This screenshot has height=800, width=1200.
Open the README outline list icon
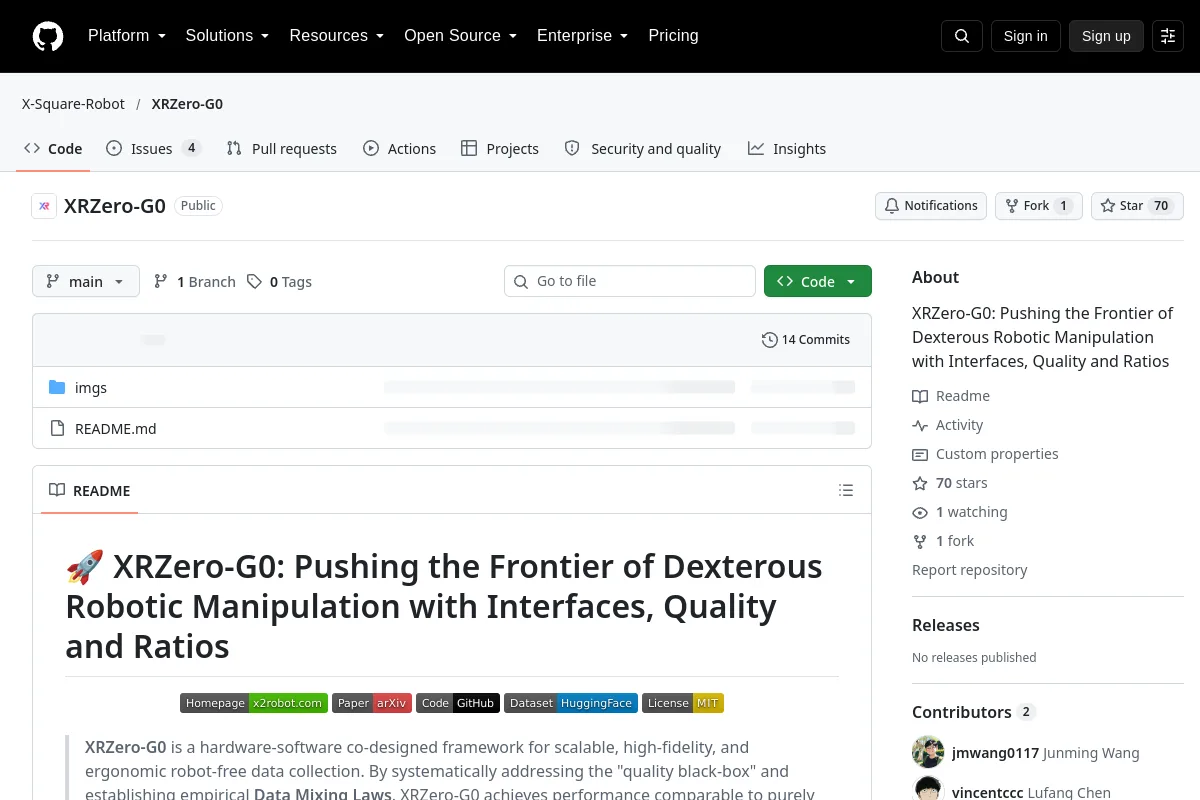pyautogui.click(x=846, y=490)
